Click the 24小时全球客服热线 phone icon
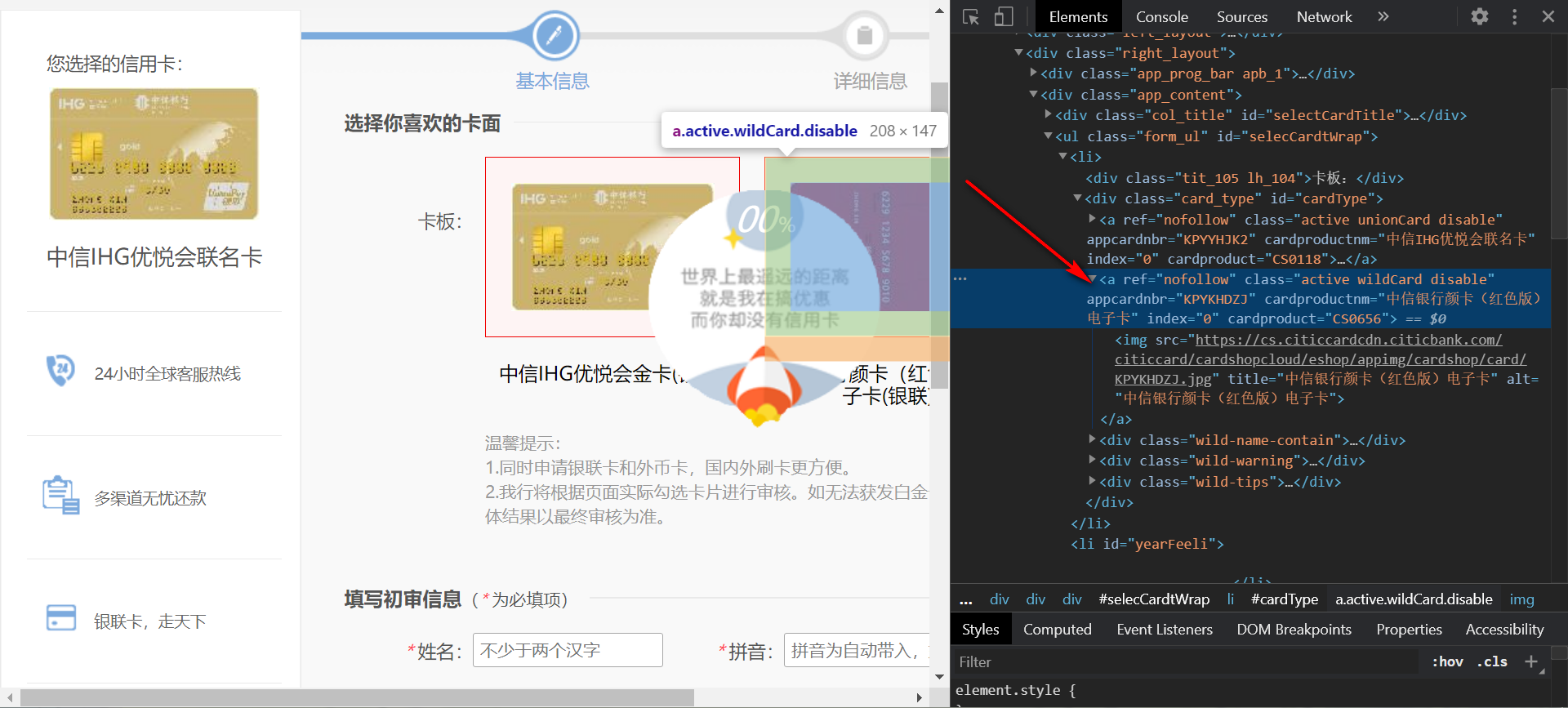1568x708 pixels. coord(60,371)
